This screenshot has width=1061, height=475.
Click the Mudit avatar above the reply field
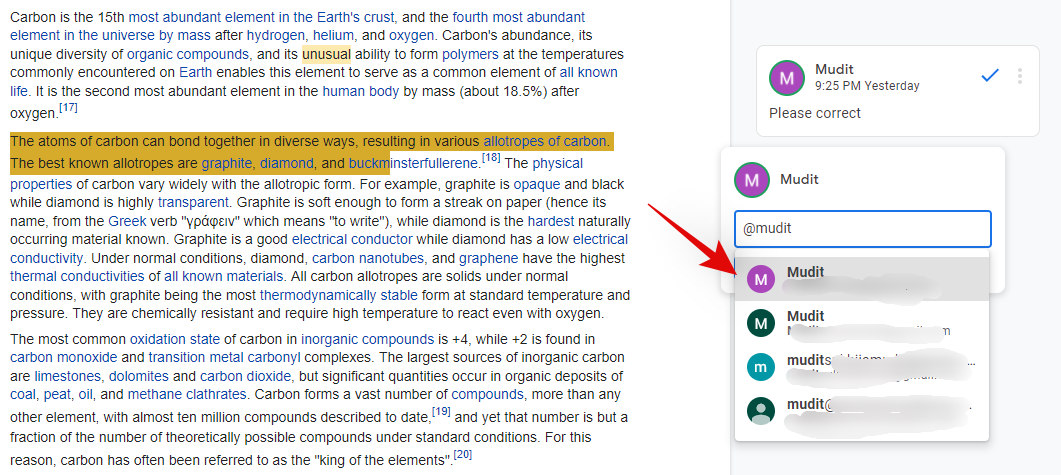tap(751, 180)
